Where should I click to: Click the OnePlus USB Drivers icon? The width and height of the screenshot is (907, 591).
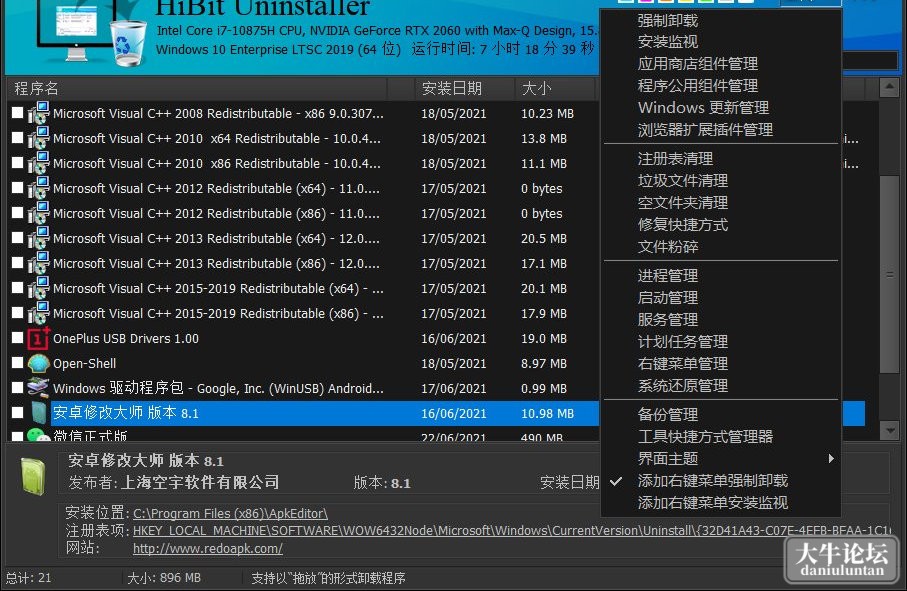[x=39, y=338]
